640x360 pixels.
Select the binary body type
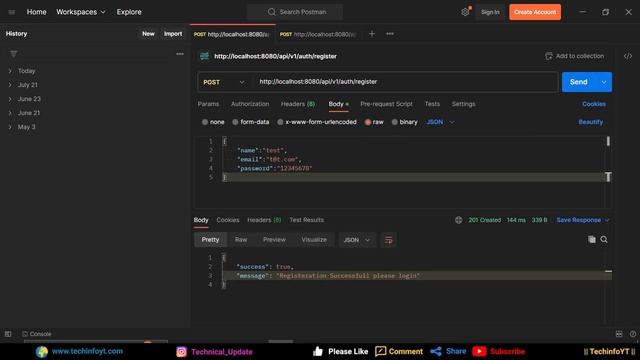click(x=395, y=122)
